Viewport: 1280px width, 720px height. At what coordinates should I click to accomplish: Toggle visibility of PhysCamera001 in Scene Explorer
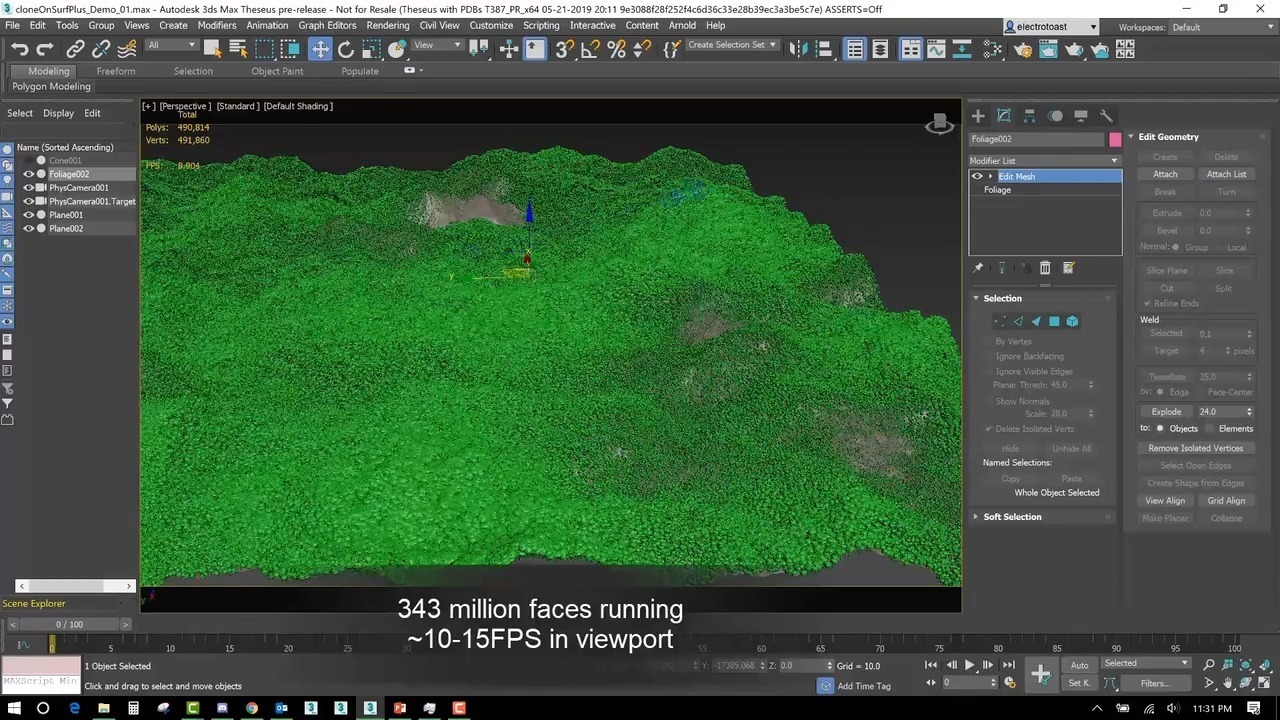click(29, 188)
